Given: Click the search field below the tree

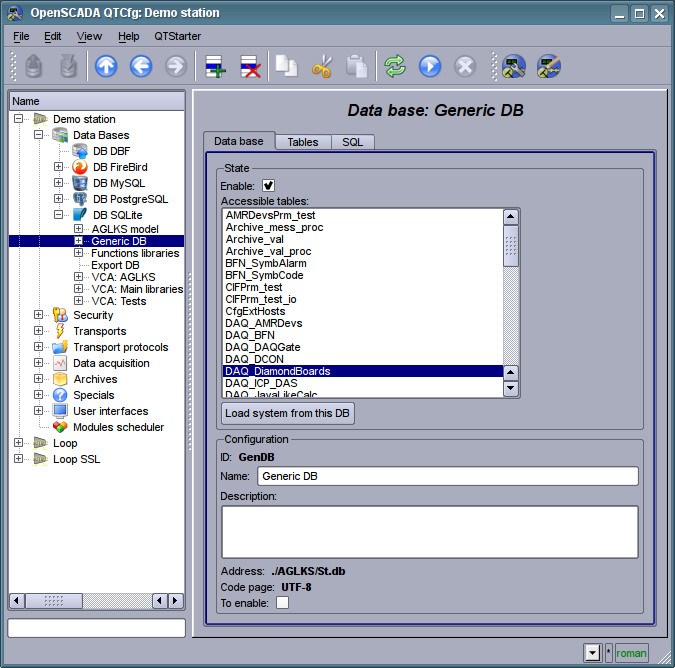Looking at the screenshot, I should 96,628.
